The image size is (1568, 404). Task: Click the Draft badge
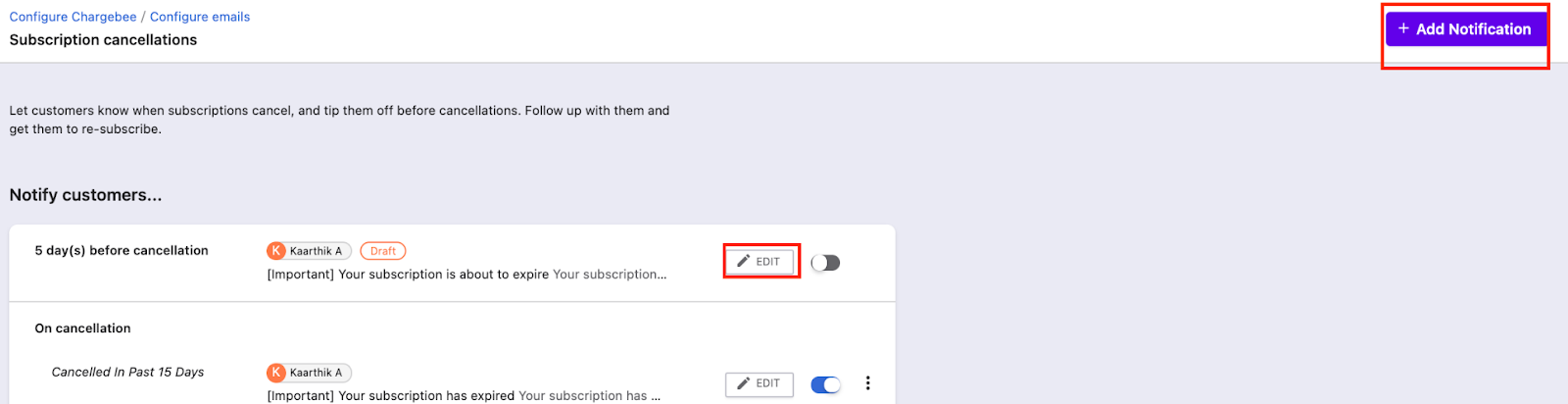point(382,251)
